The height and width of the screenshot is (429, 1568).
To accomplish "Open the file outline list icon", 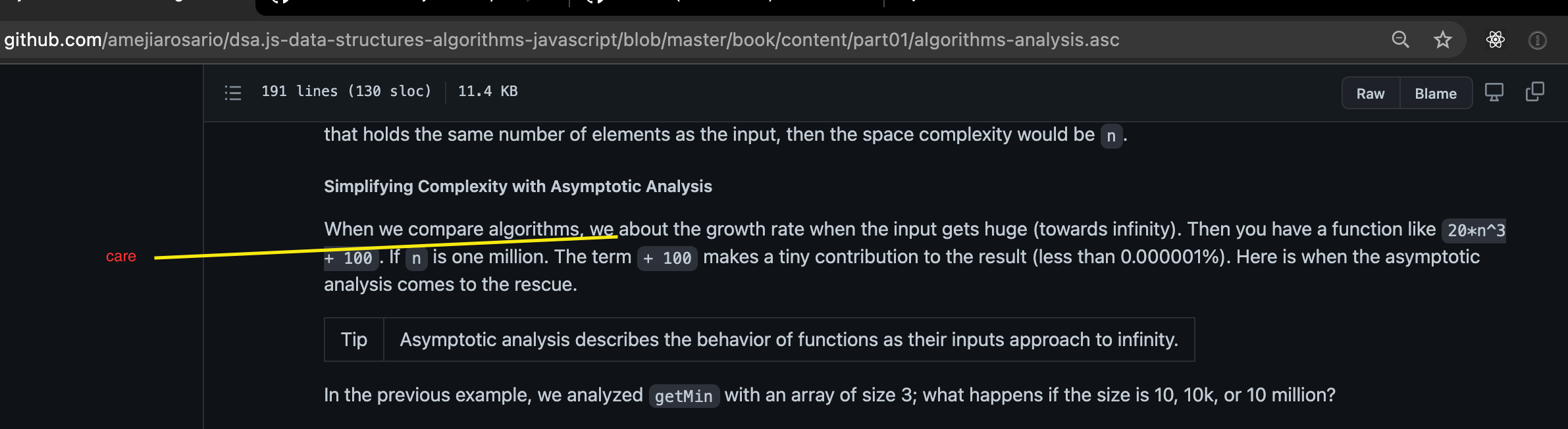I will click(x=233, y=92).
